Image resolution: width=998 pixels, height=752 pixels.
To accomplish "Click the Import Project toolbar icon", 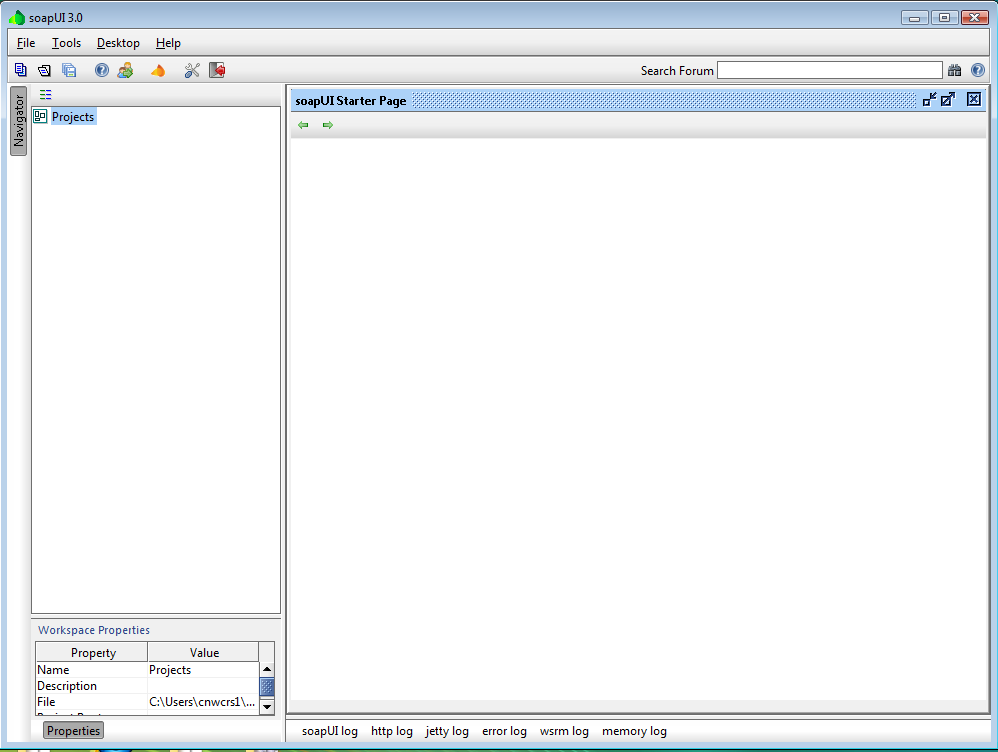I will [45, 70].
